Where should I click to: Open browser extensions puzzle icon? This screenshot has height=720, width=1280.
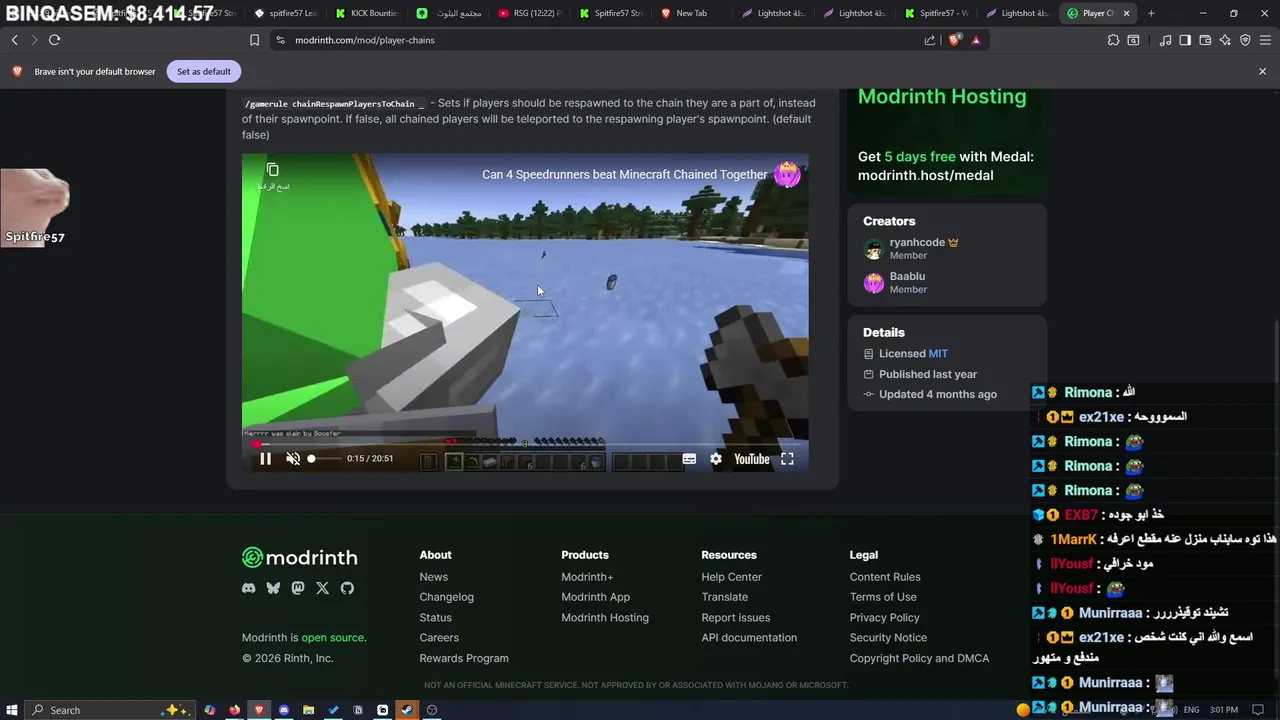pyautogui.click(x=1113, y=40)
